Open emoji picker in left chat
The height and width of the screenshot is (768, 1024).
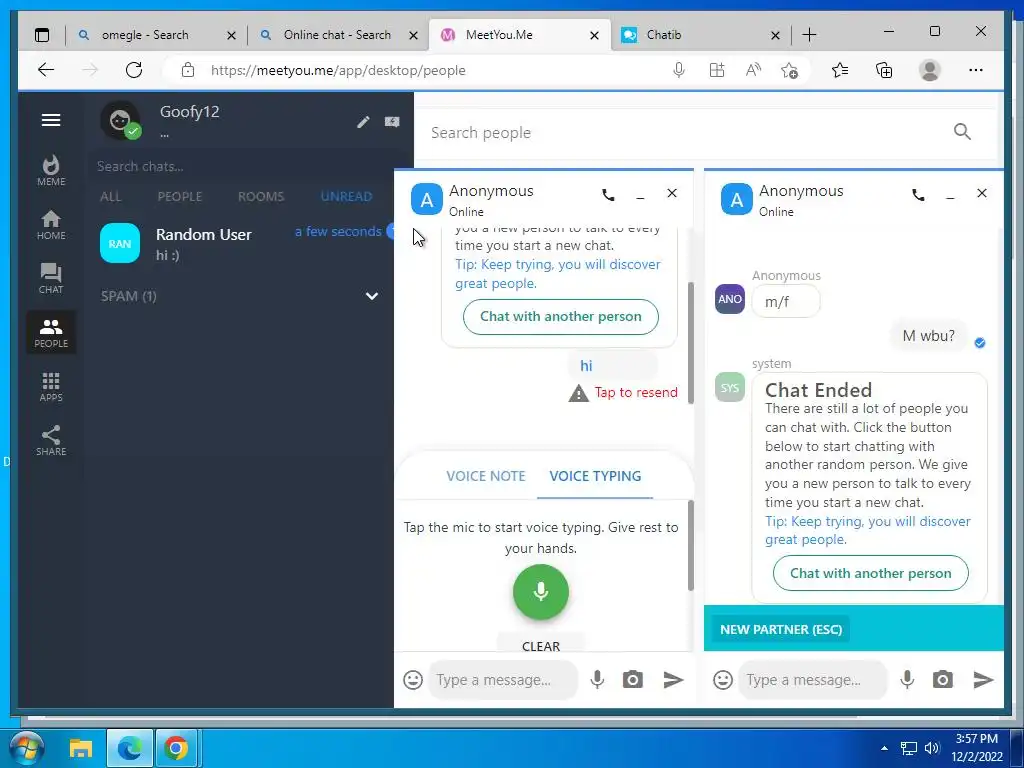(x=413, y=680)
